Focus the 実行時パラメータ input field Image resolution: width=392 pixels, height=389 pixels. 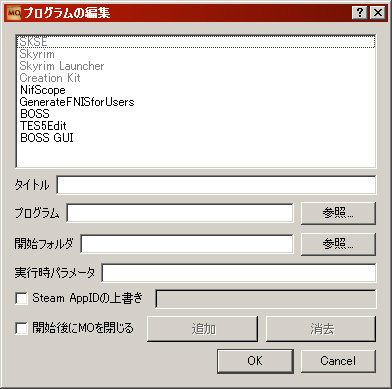[x=239, y=273]
